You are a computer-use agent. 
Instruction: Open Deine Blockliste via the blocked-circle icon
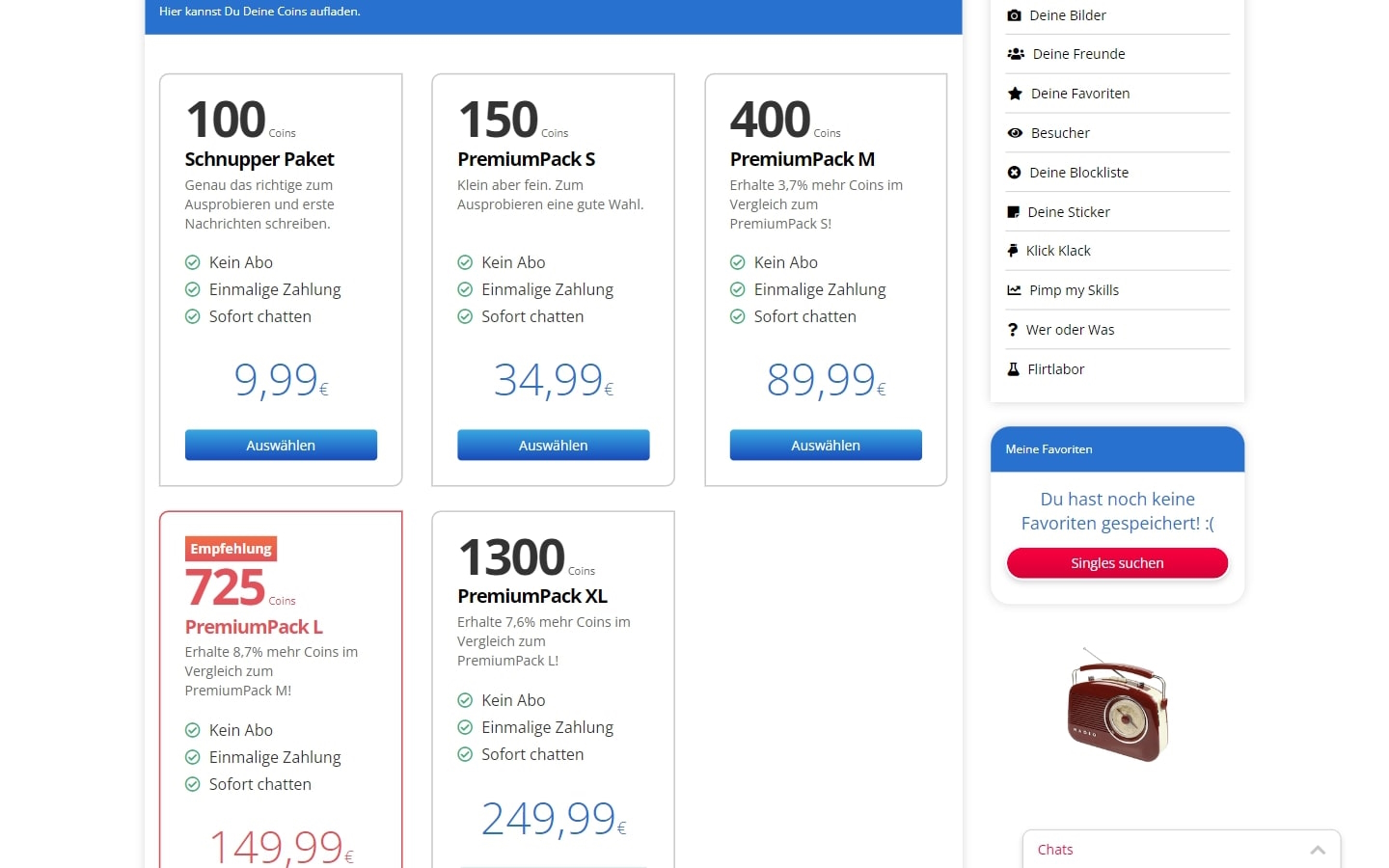(x=1014, y=172)
